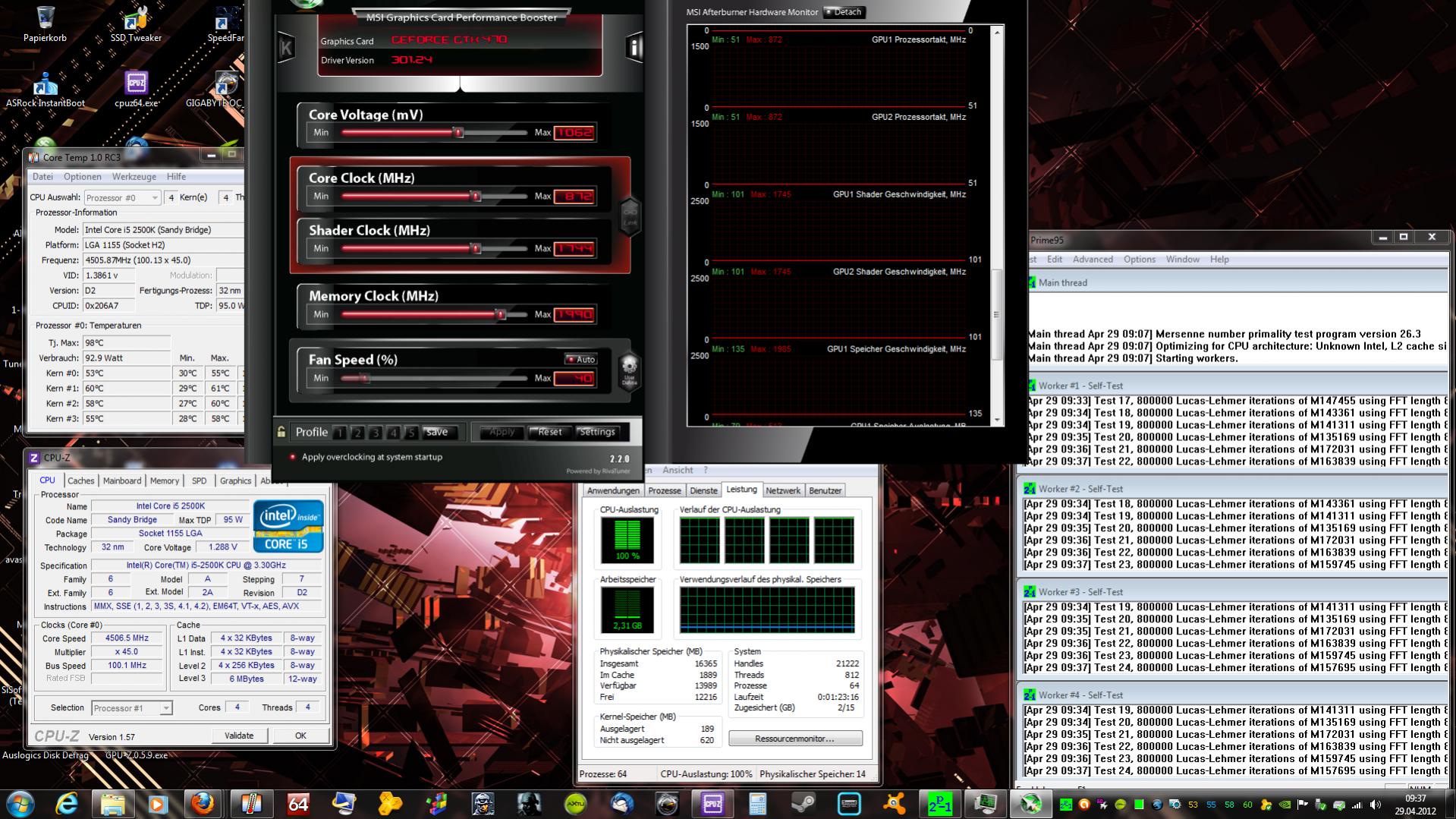This screenshot has width=1456, height=819.
Task: Open the SSD Tweaker desktop shortcut
Action: coord(136,23)
